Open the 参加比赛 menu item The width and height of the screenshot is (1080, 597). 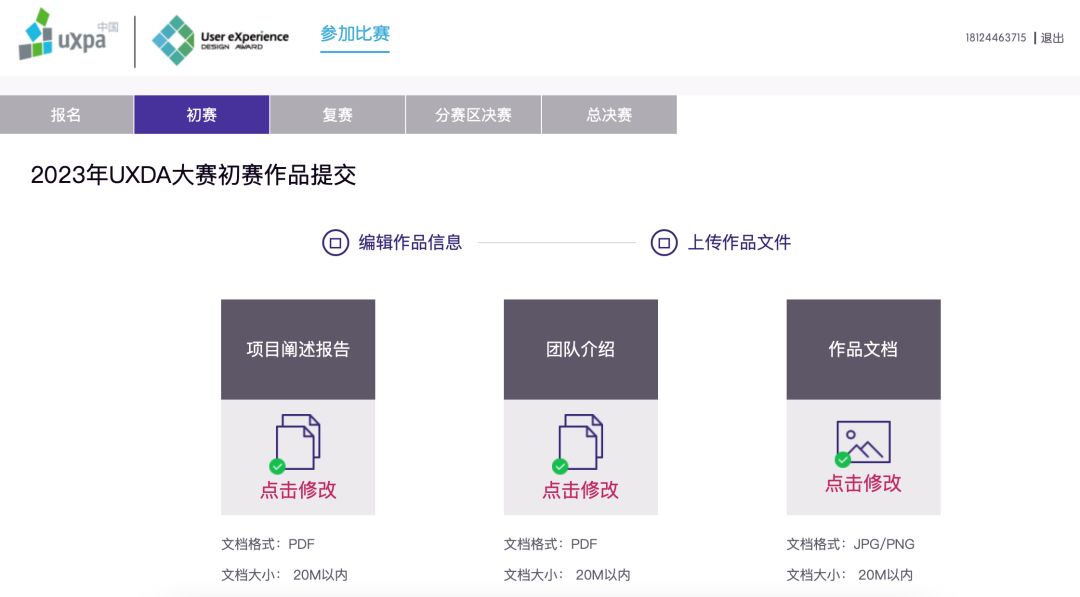pyautogui.click(x=355, y=34)
